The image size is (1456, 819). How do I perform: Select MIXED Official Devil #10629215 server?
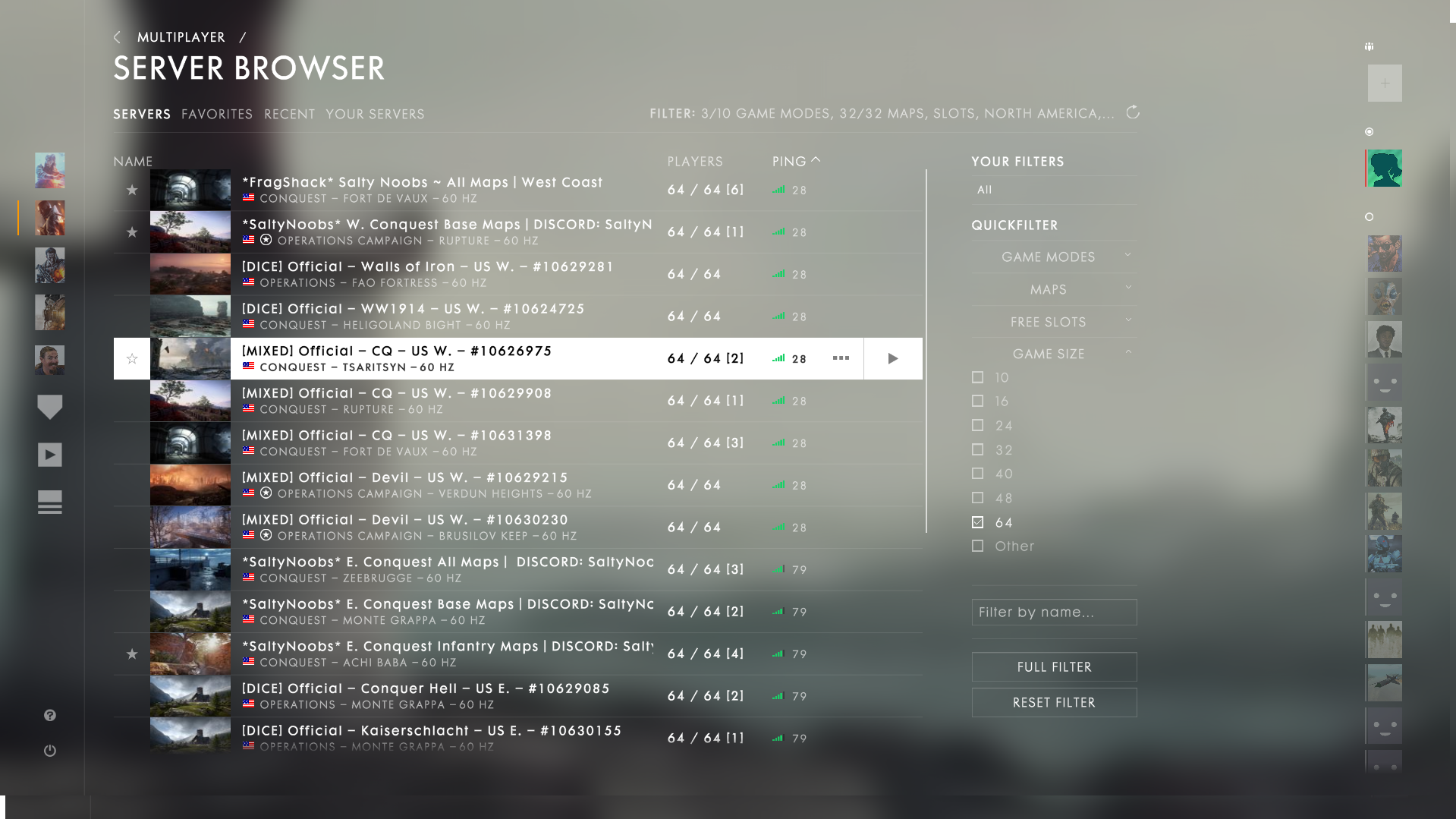coord(517,485)
